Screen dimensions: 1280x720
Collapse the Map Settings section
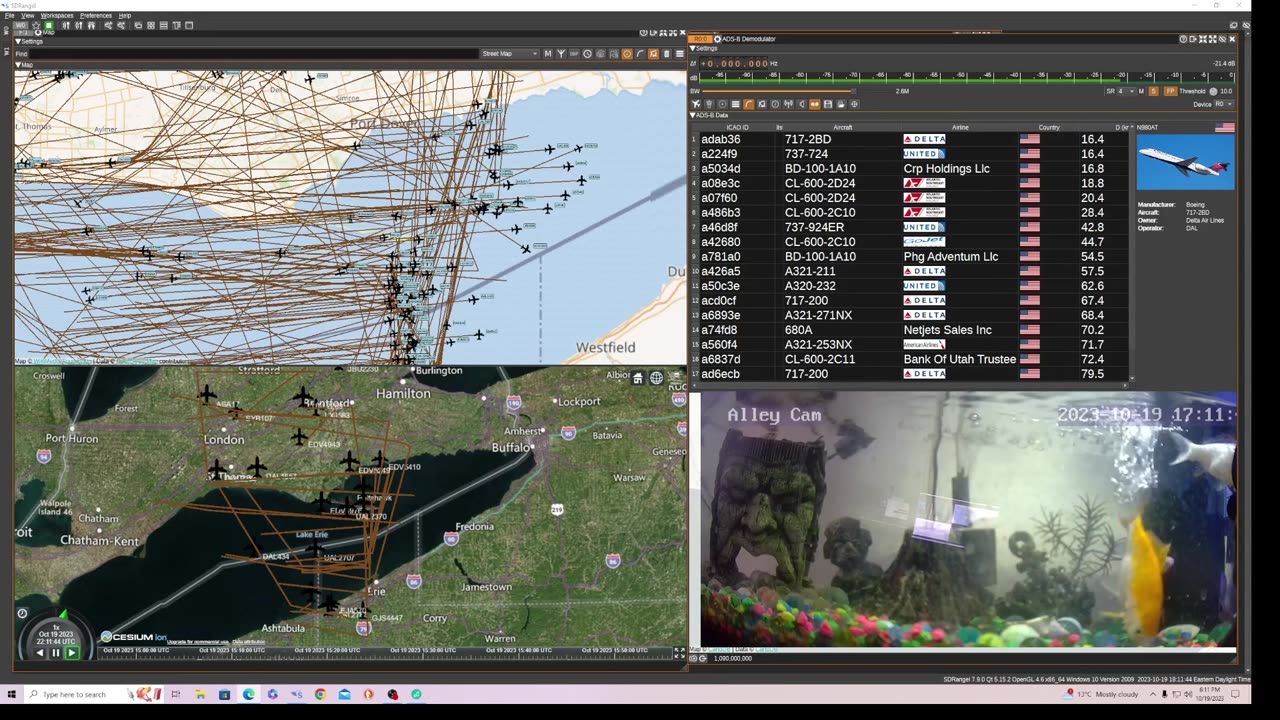coord(18,41)
